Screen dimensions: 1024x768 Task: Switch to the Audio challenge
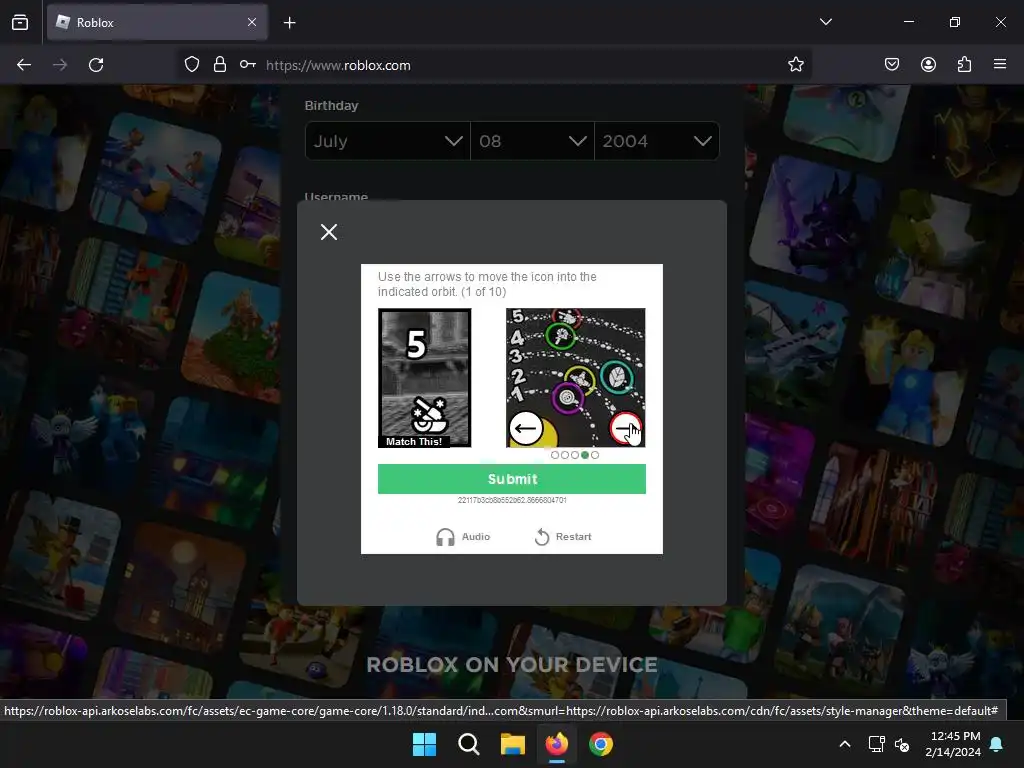463,537
